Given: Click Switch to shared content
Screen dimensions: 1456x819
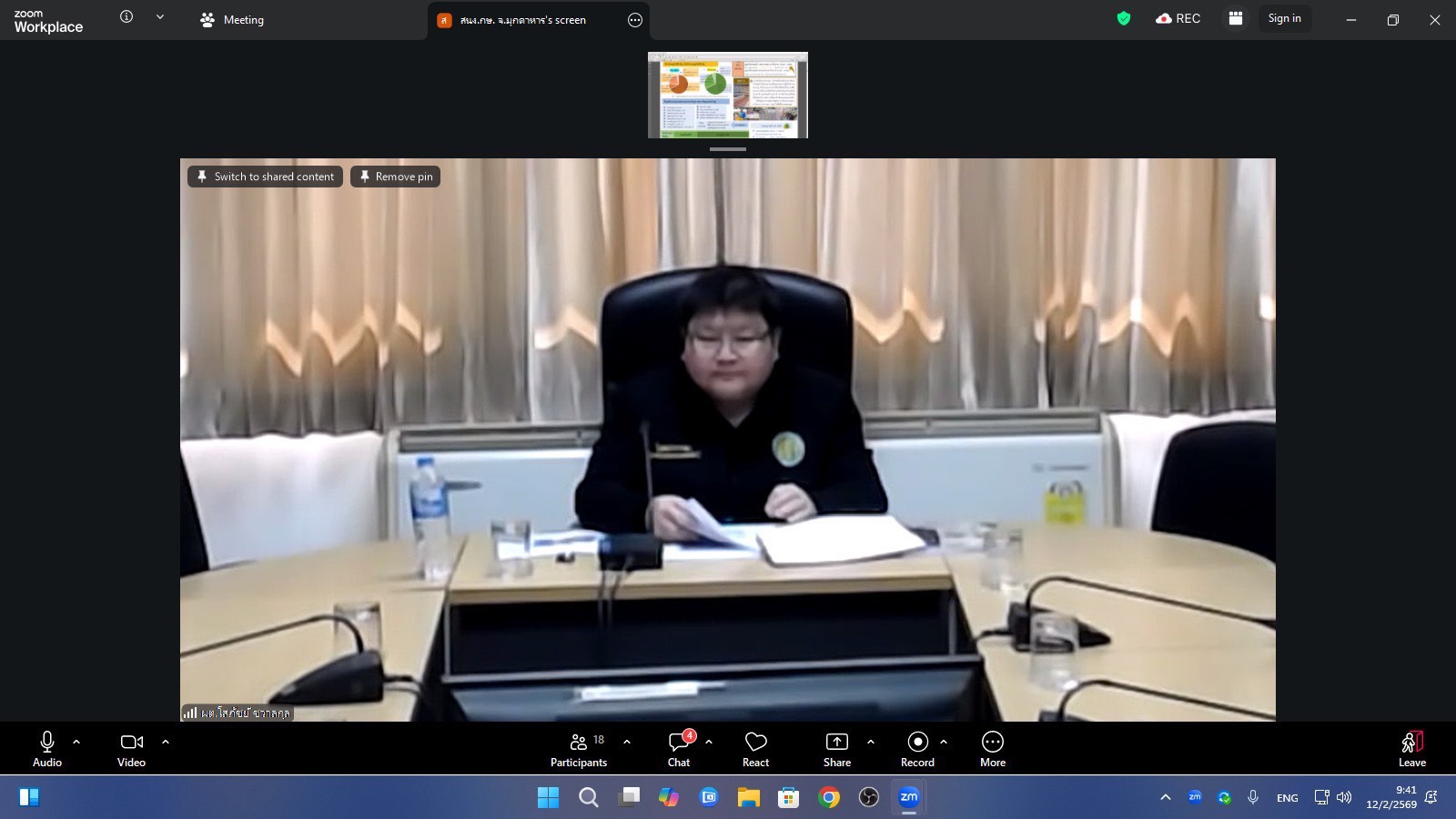Looking at the screenshot, I should tap(265, 177).
